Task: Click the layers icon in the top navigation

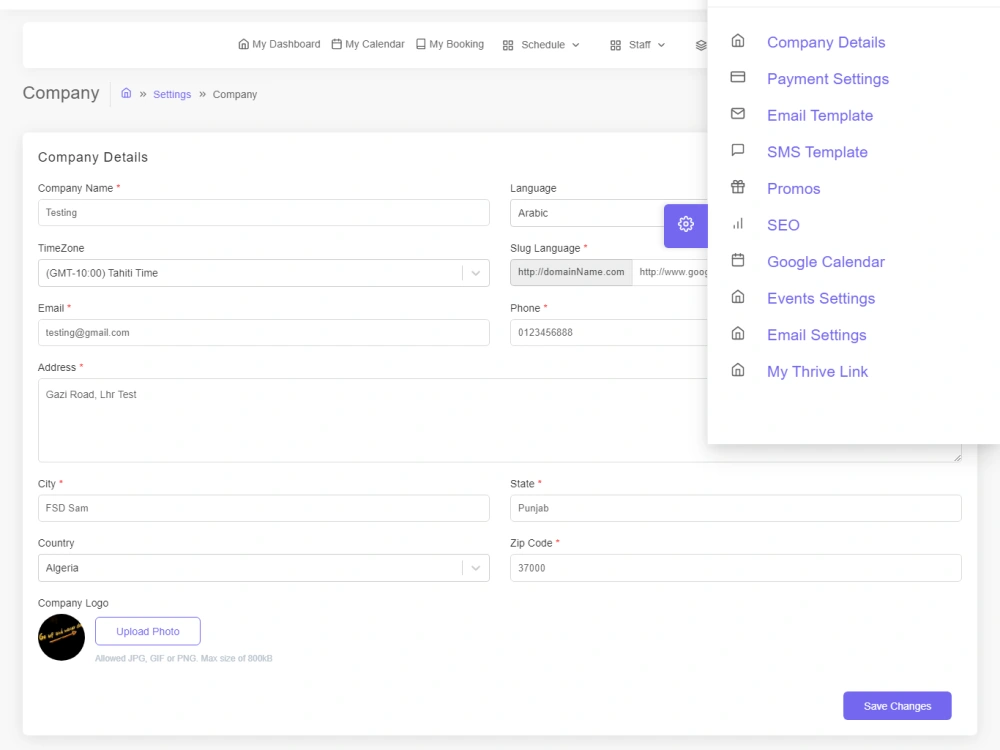Action: click(x=701, y=45)
